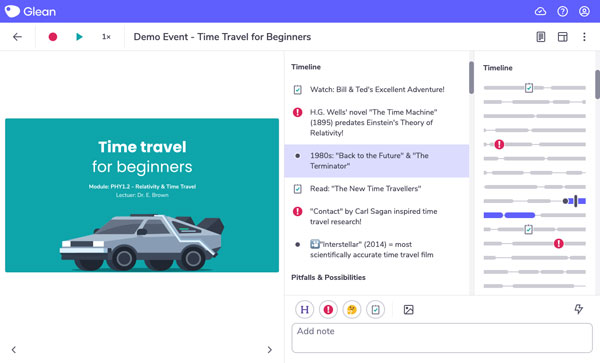
Task: Select the thinking emoji label button
Action: tap(352, 309)
